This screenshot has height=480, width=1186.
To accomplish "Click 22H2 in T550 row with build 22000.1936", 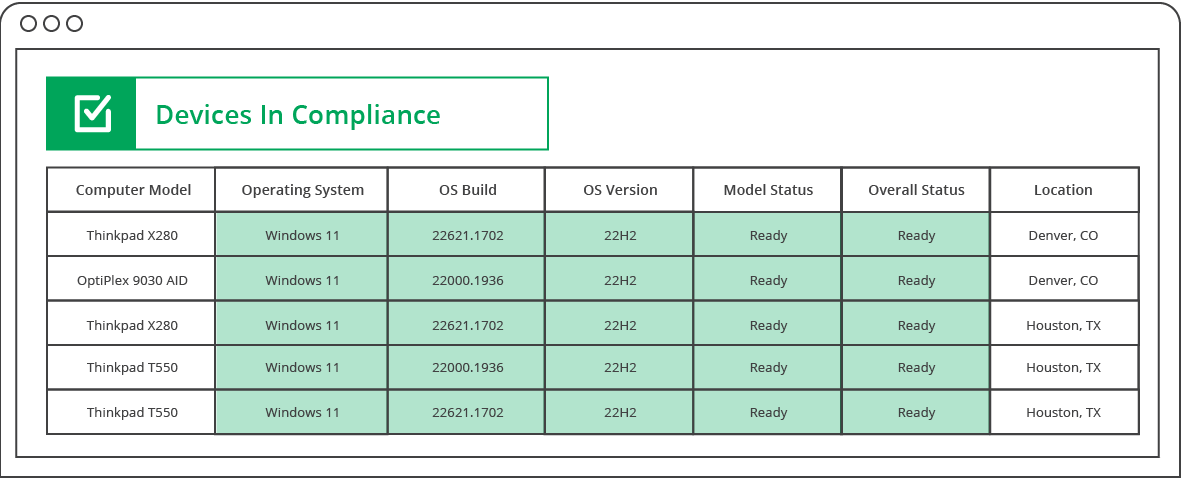I will 620,367.
